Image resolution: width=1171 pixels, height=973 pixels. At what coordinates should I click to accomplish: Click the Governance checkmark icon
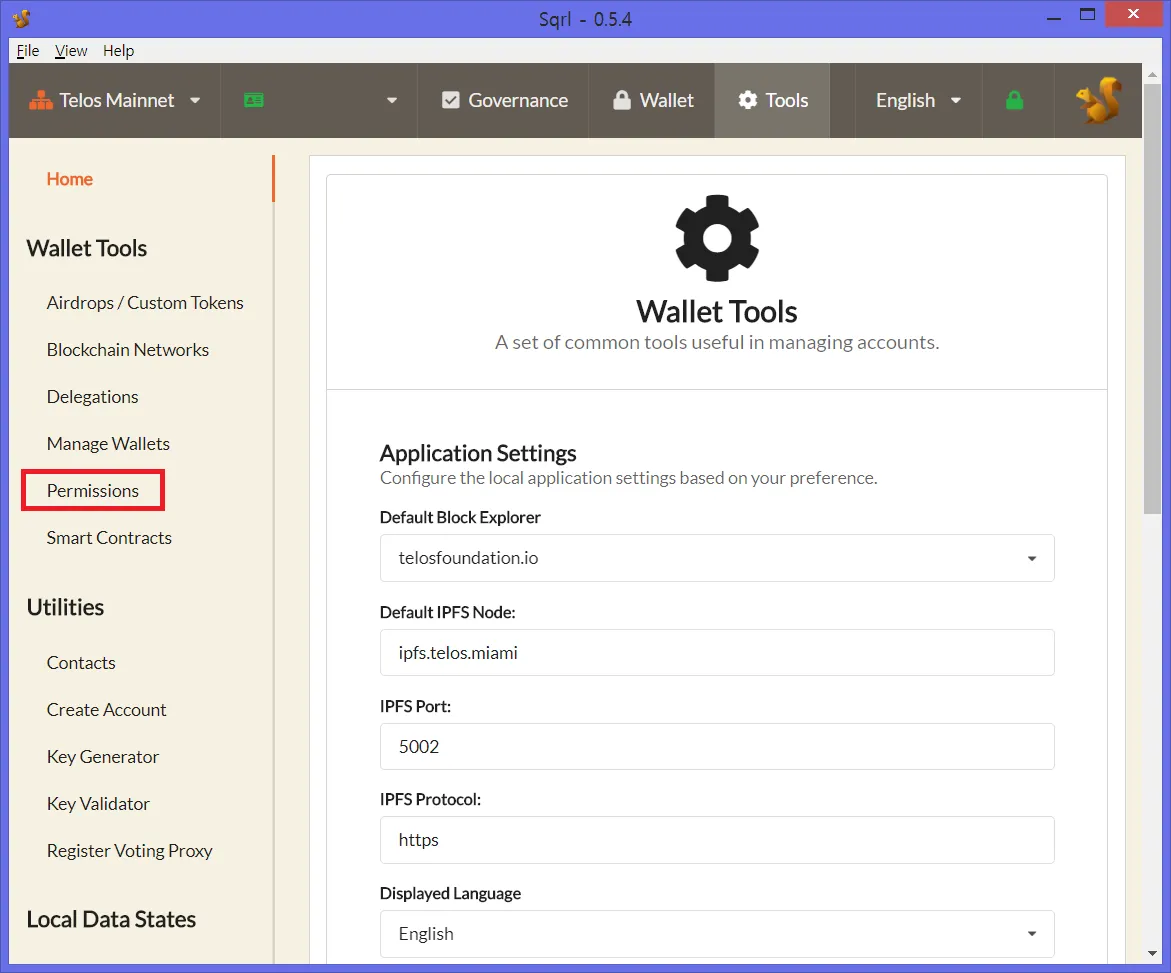click(x=450, y=100)
